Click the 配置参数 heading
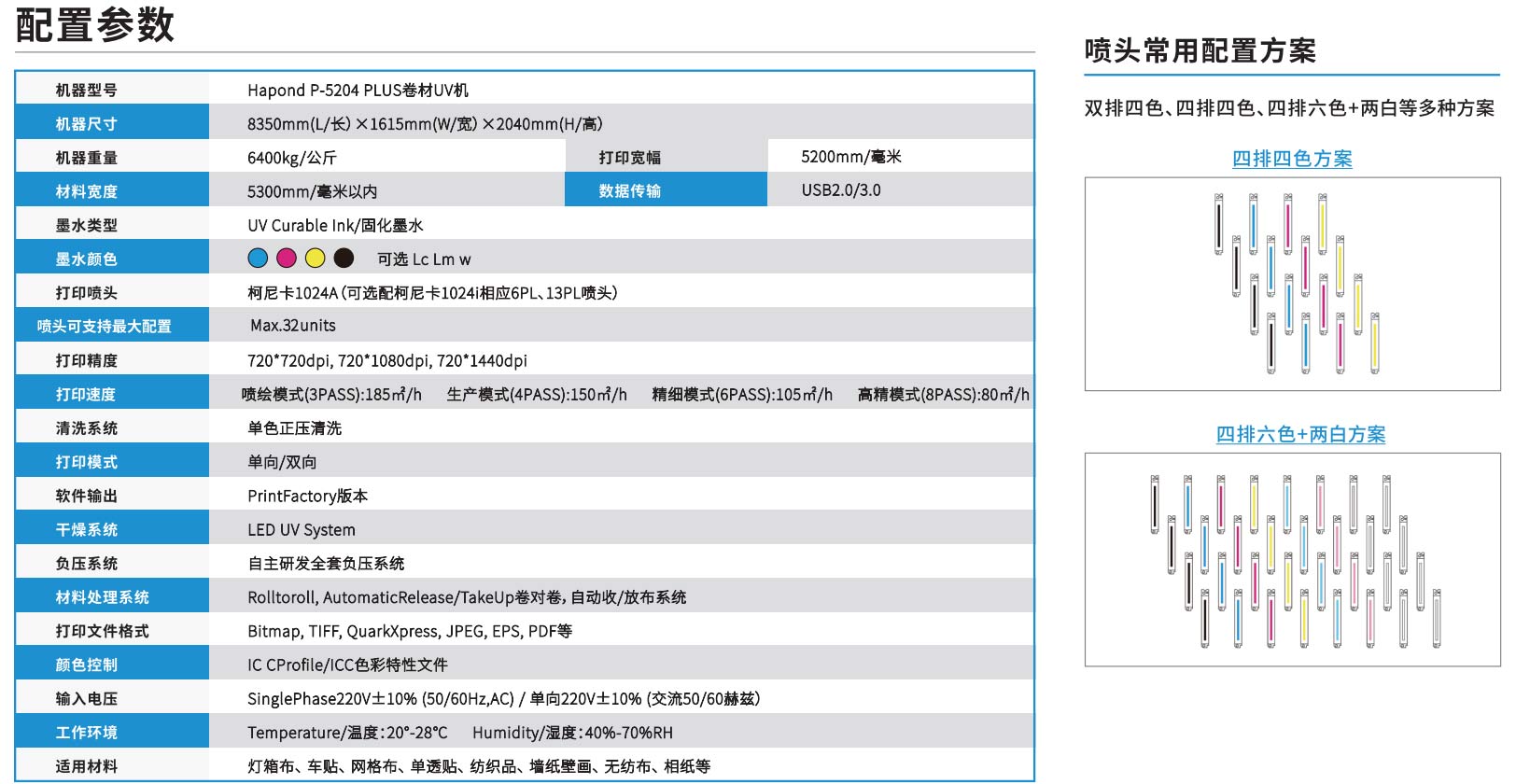This screenshot has width=1516, height=784. (95, 25)
